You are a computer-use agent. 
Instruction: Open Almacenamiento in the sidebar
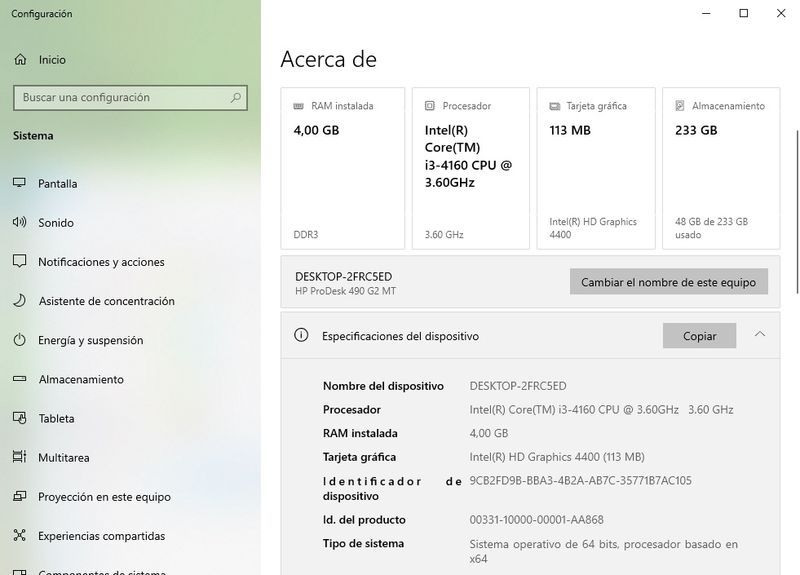coord(130,380)
